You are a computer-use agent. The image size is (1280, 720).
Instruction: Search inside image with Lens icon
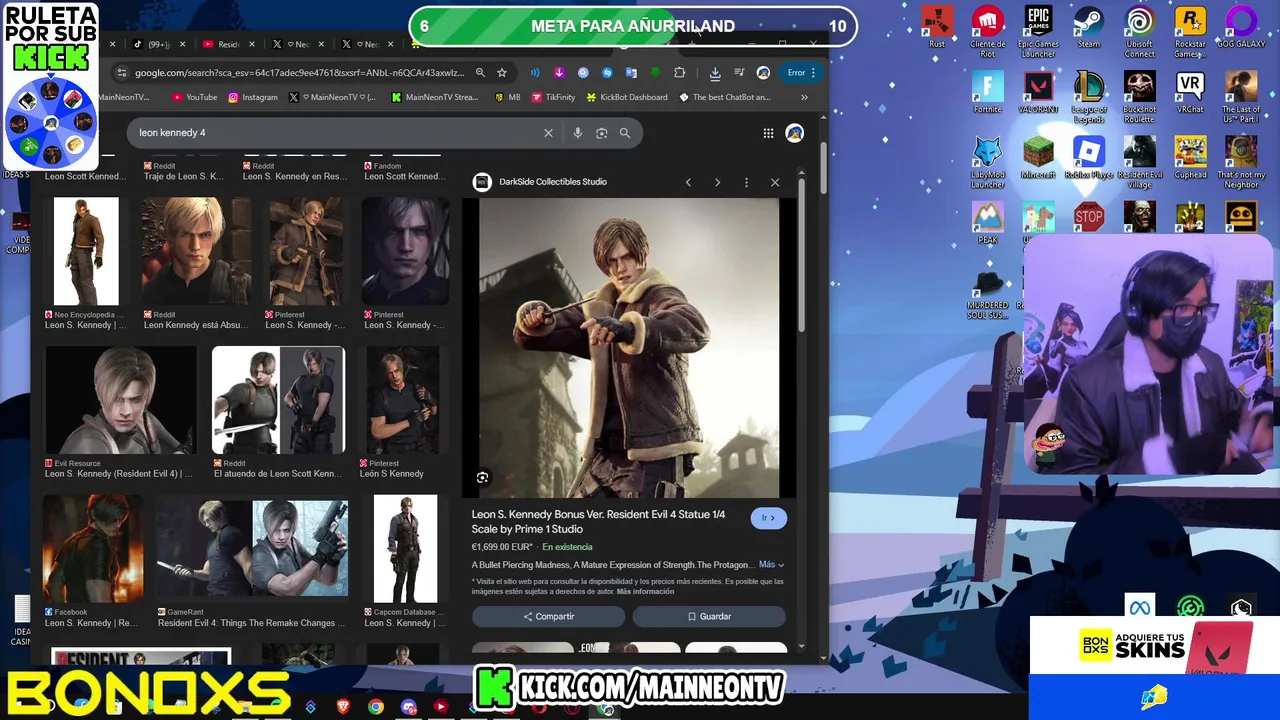point(482,478)
